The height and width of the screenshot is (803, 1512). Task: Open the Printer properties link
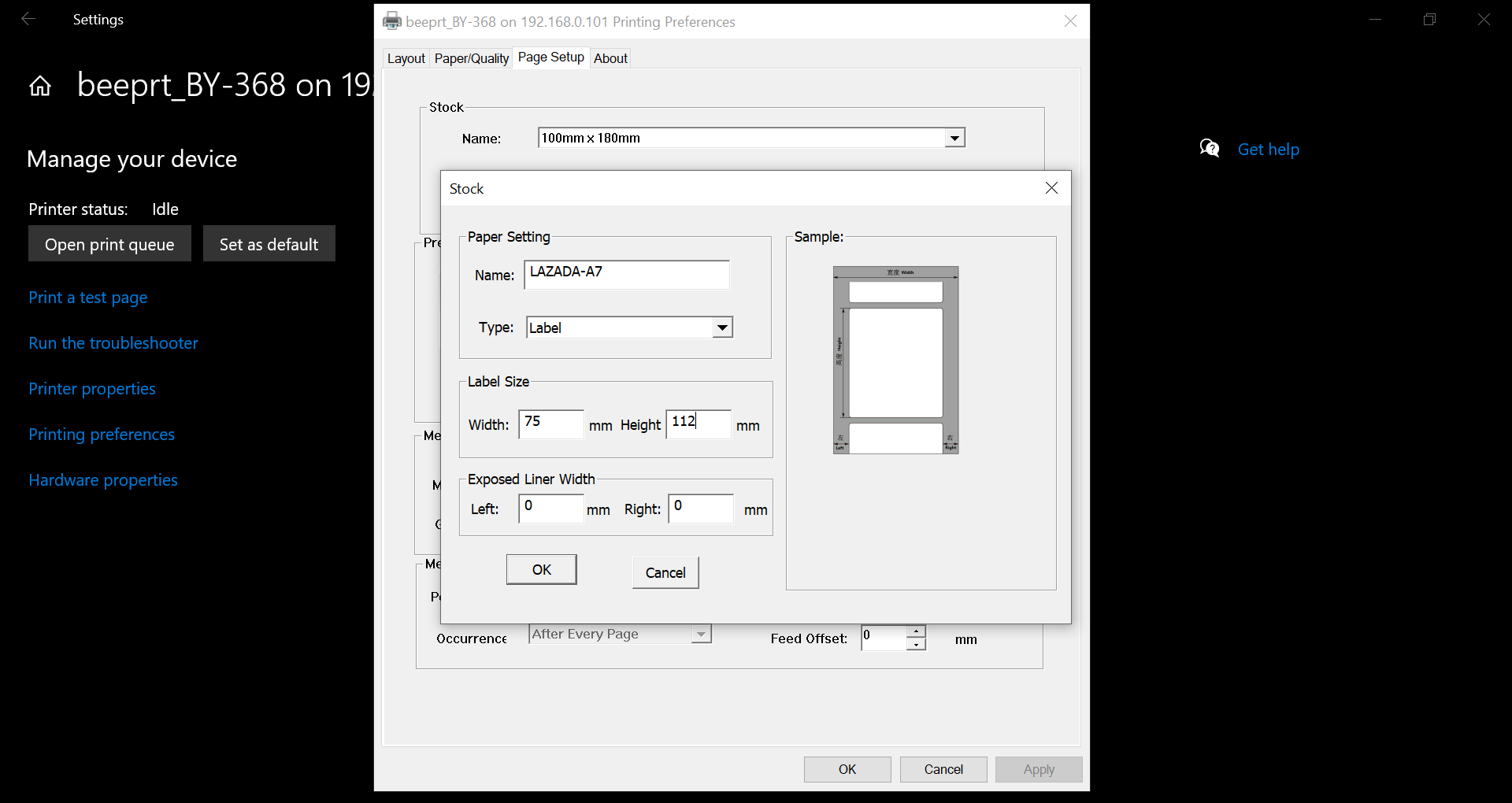[91, 388]
